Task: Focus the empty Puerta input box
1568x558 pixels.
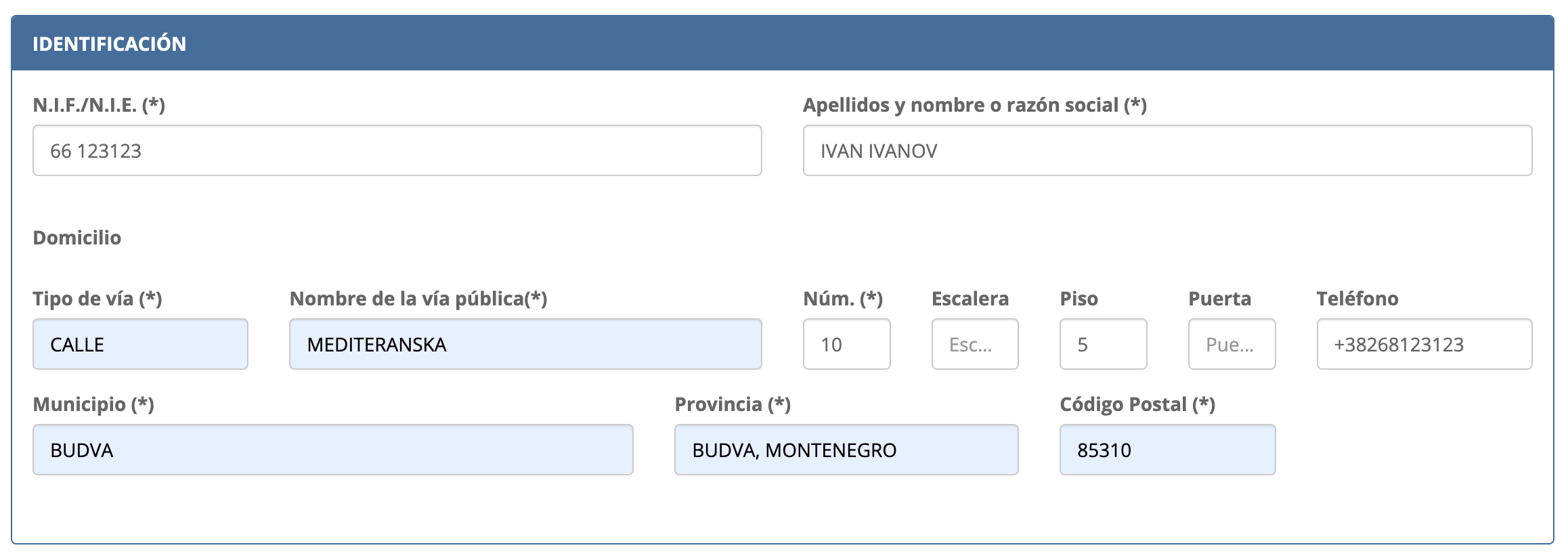Action: [1232, 344]
